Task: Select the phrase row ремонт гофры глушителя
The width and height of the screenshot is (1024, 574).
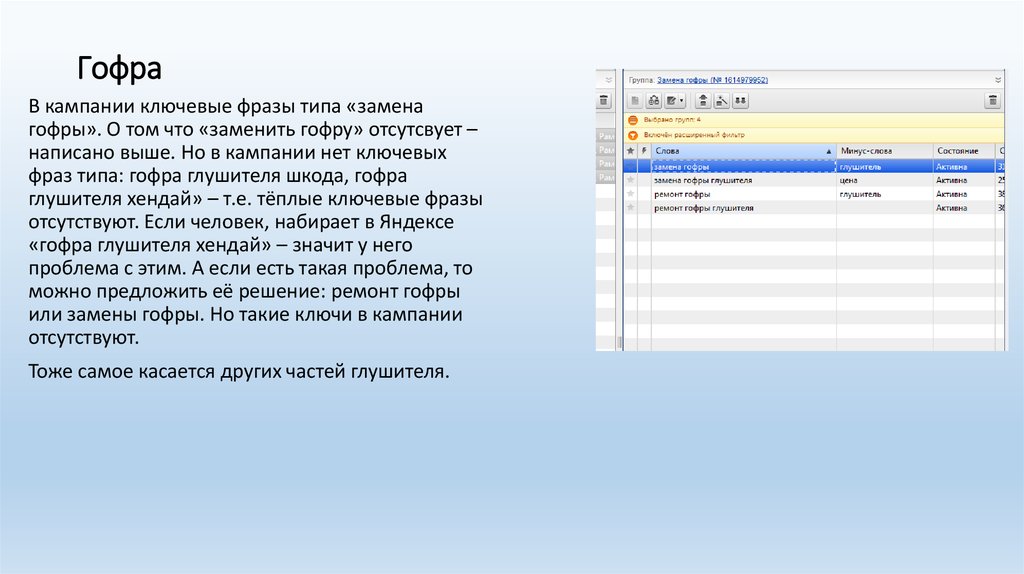Action: coord(814,208)
